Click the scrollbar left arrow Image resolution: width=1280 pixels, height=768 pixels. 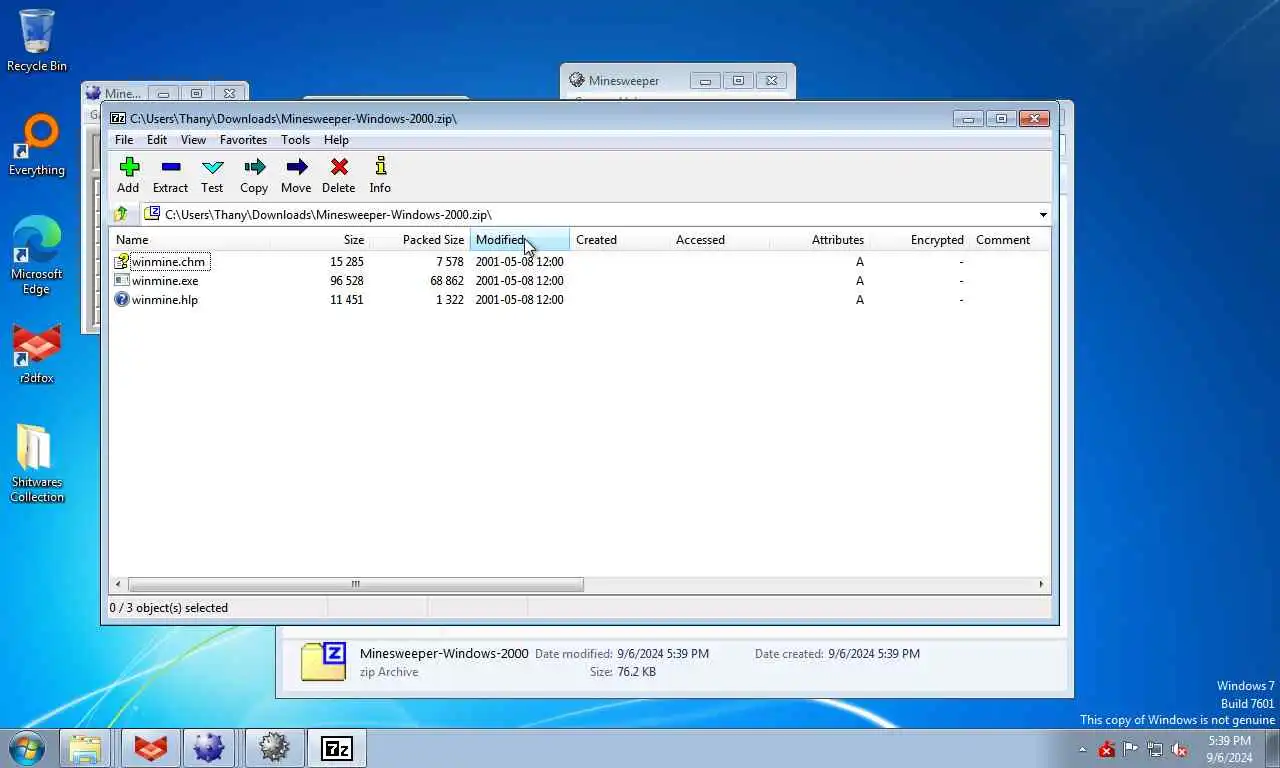point(118,584)
